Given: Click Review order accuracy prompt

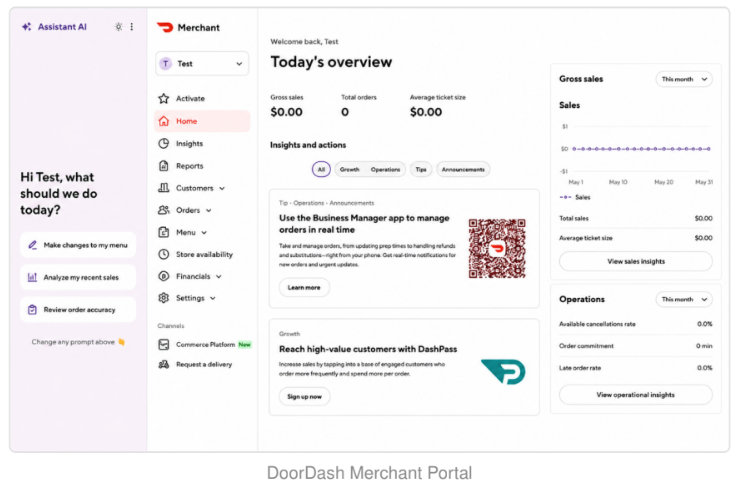Looking at the screenshot, I should pos(78,310).
